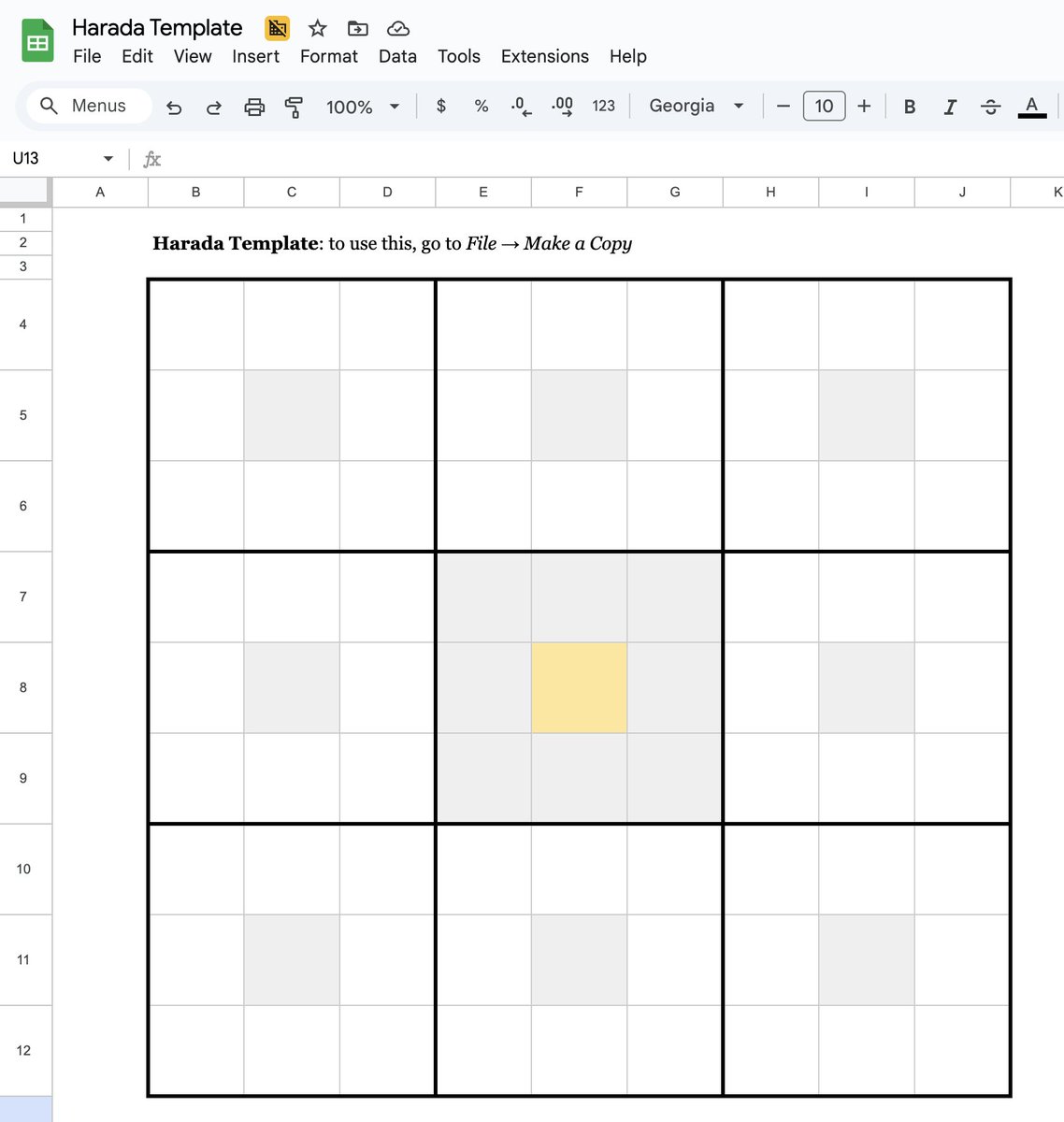Select the Undo icon
The height and width of the screenshot is (1122, 1064).
click(x=174, y=106)
